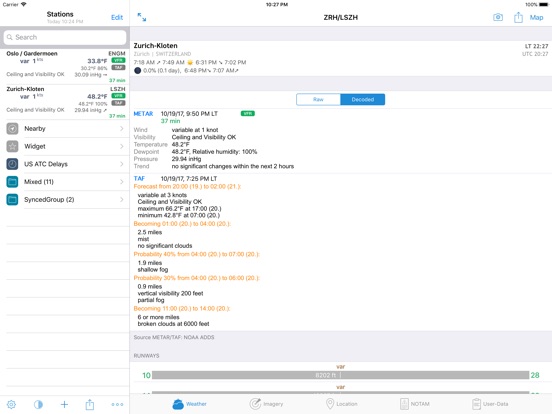The height and width of the screenshot is (414, 552).
Task: Tap the VFR badge in Zurich-Kloten station row
Action: [x=118, y=96]
